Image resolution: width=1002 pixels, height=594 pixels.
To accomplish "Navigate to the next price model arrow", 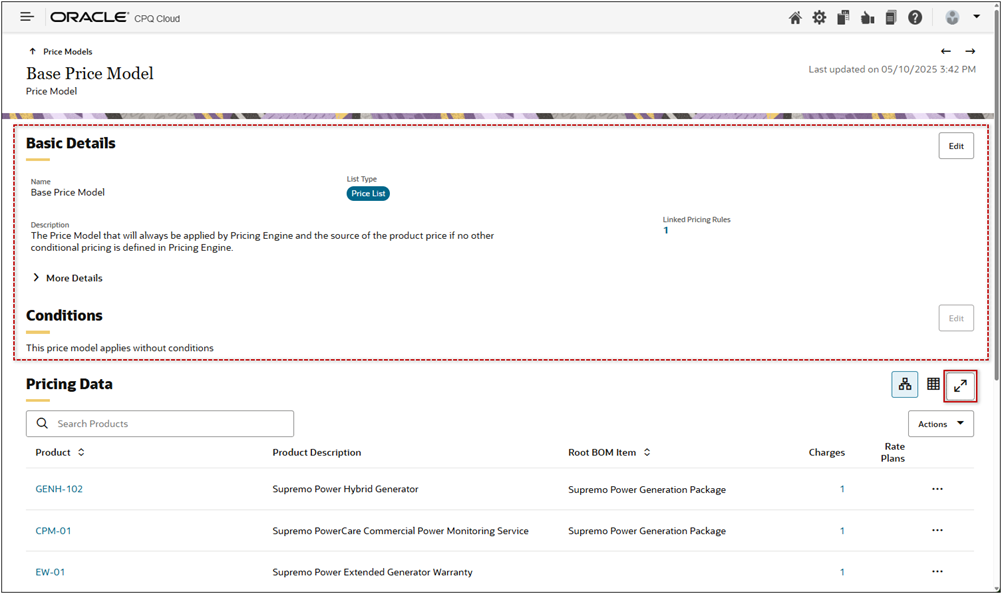I will [x=970, y=51].
